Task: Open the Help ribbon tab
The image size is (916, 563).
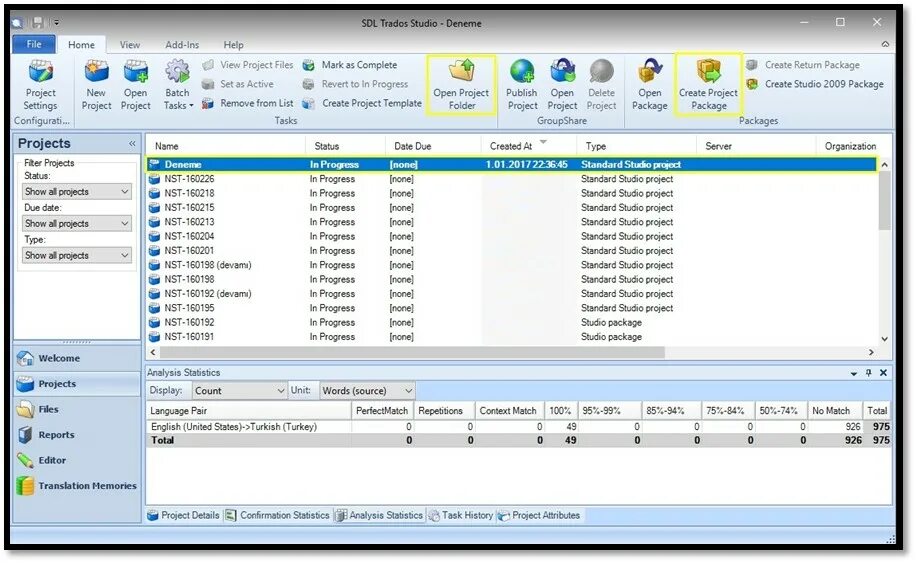Action: click(x=233, y=45)
